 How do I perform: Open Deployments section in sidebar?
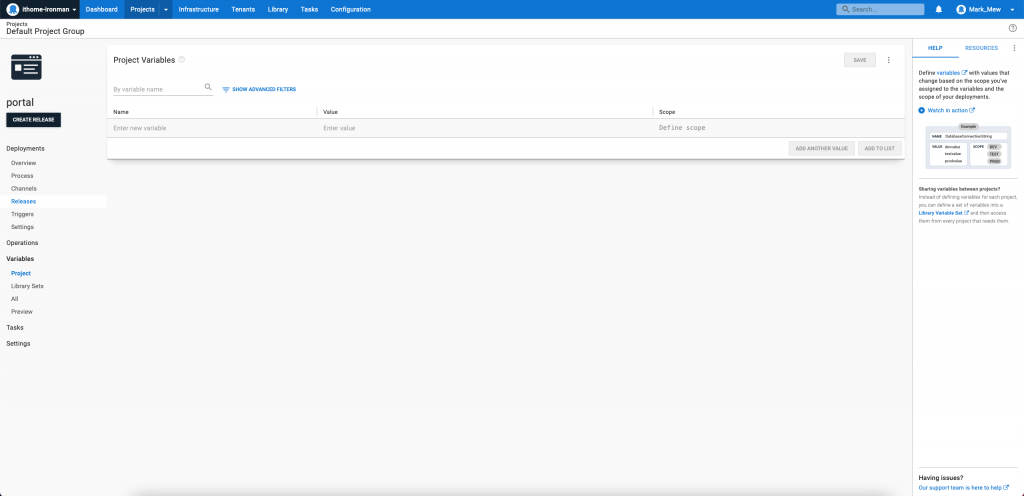[x=25, y=149]
